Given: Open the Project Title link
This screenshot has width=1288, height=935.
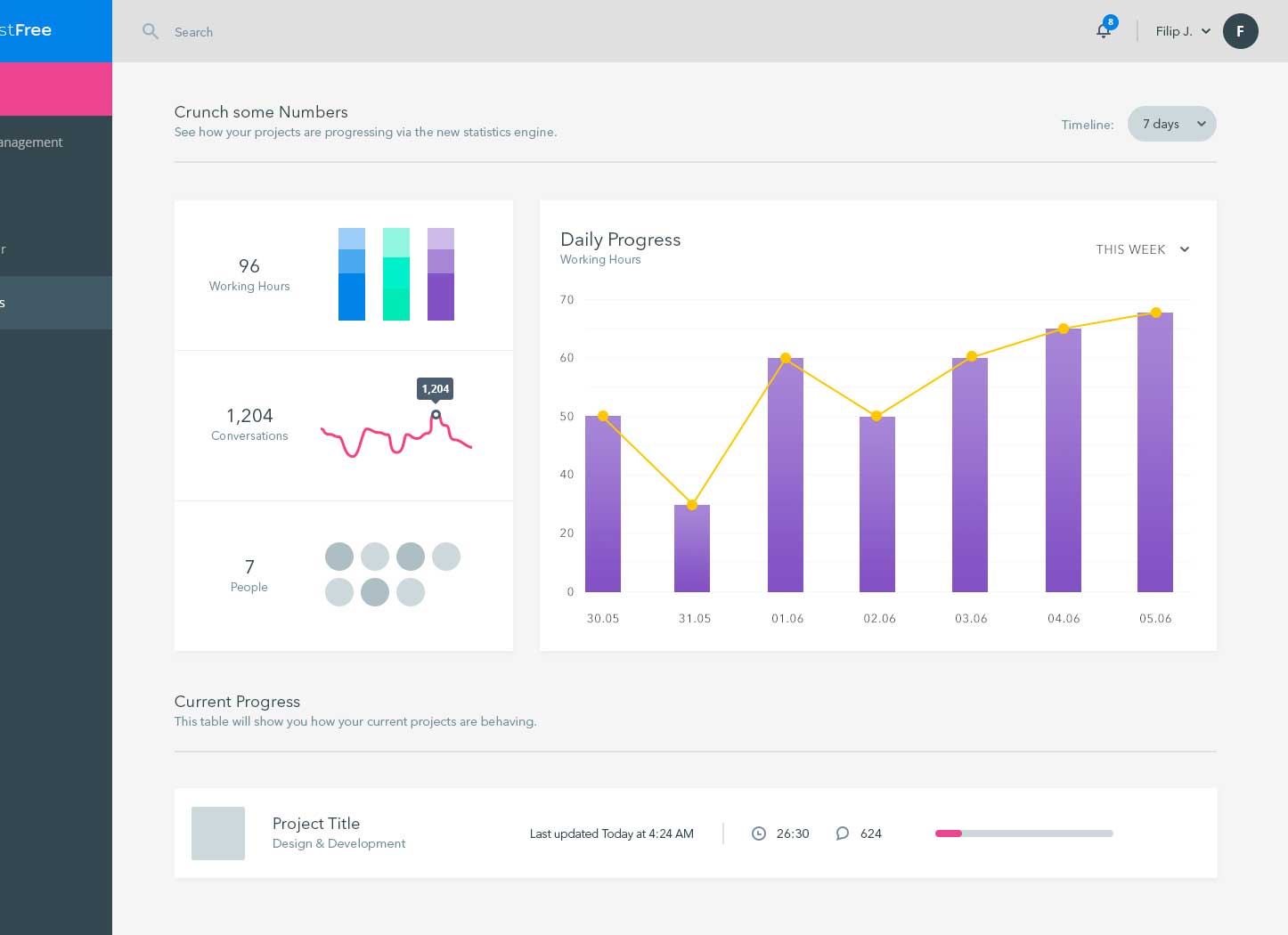Looking at the screenshot, I should click(316, 824).
